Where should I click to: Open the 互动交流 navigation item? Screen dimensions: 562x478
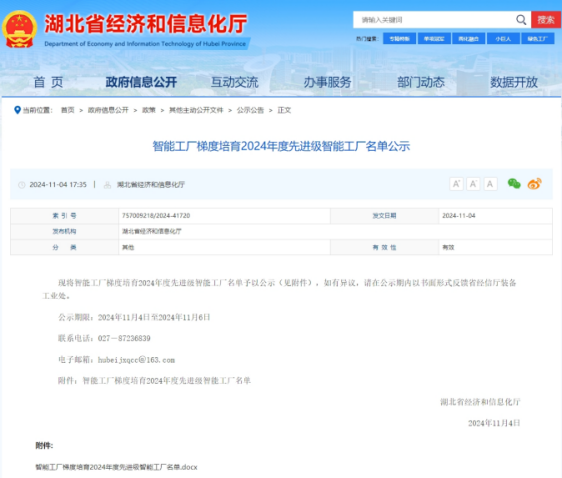(234, 82)
